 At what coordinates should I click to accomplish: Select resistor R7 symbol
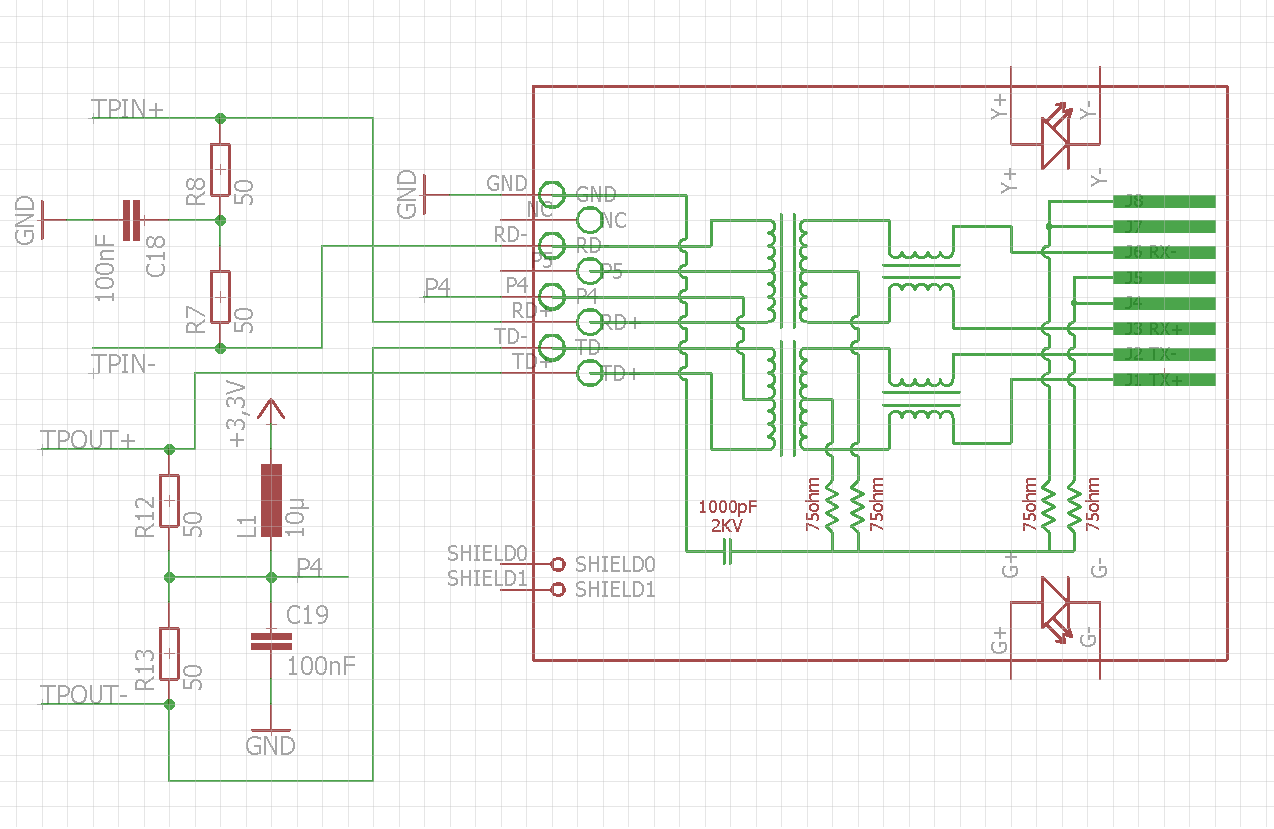220,297
